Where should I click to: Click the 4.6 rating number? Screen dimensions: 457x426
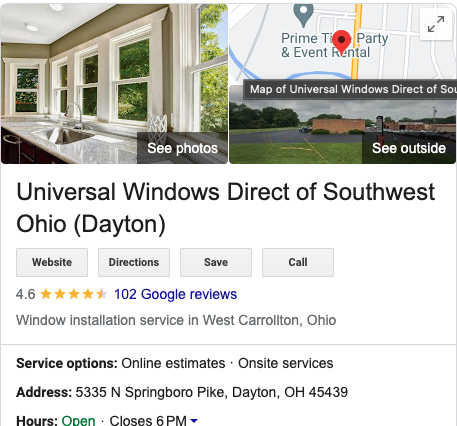click(25, 294)
